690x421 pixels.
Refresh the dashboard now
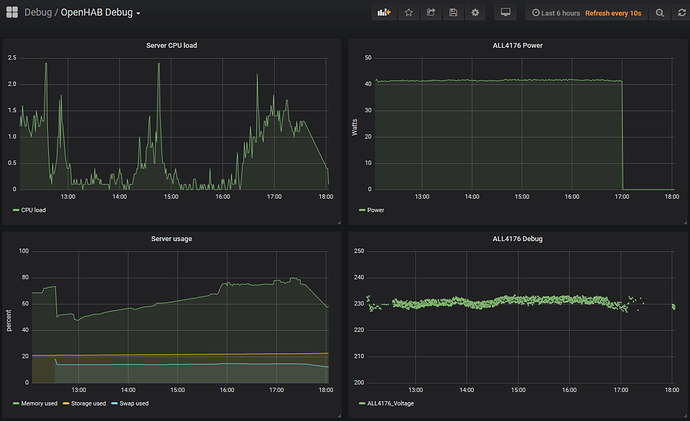[x=681, y=13]
